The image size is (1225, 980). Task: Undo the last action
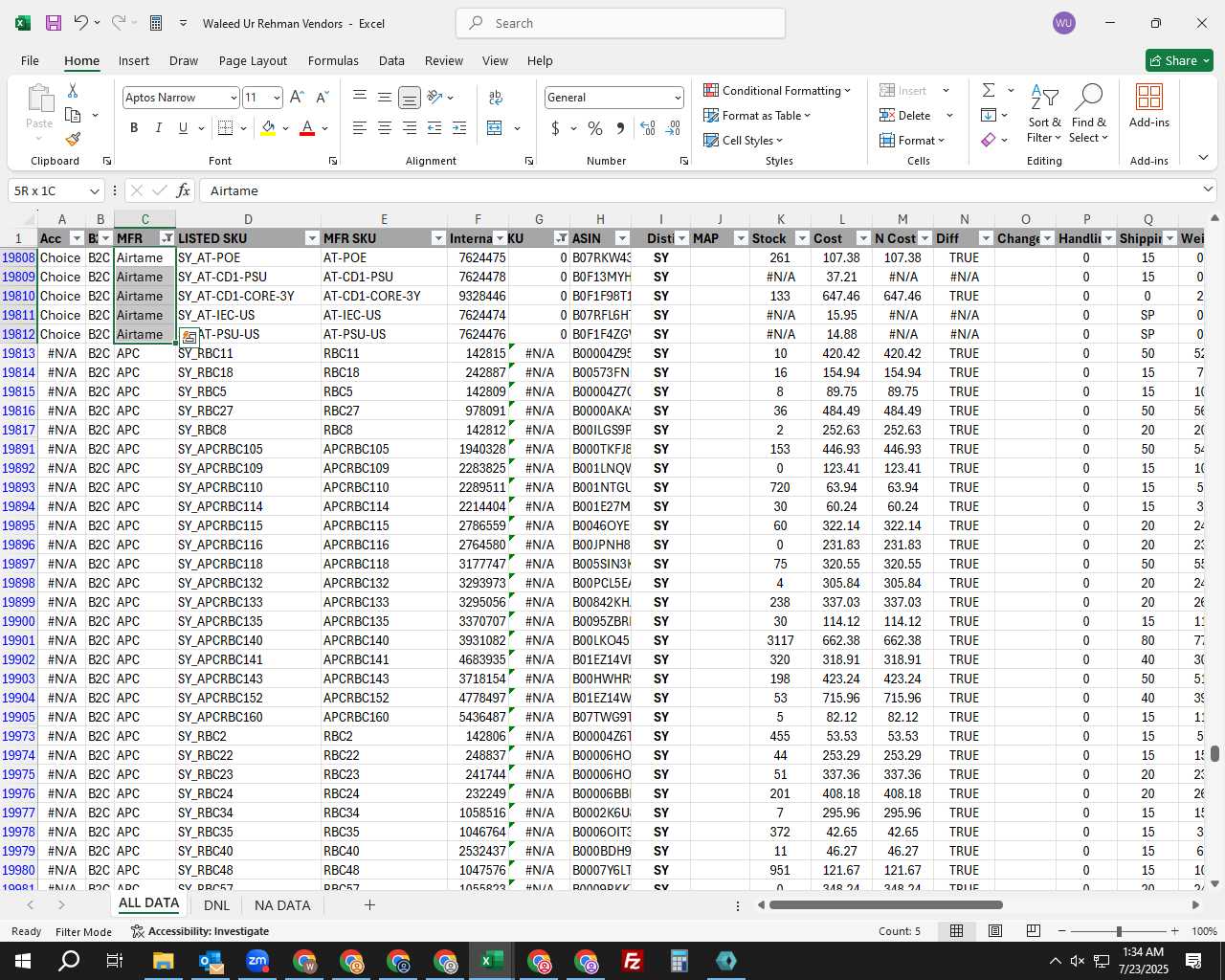click(x=81, y=23)
